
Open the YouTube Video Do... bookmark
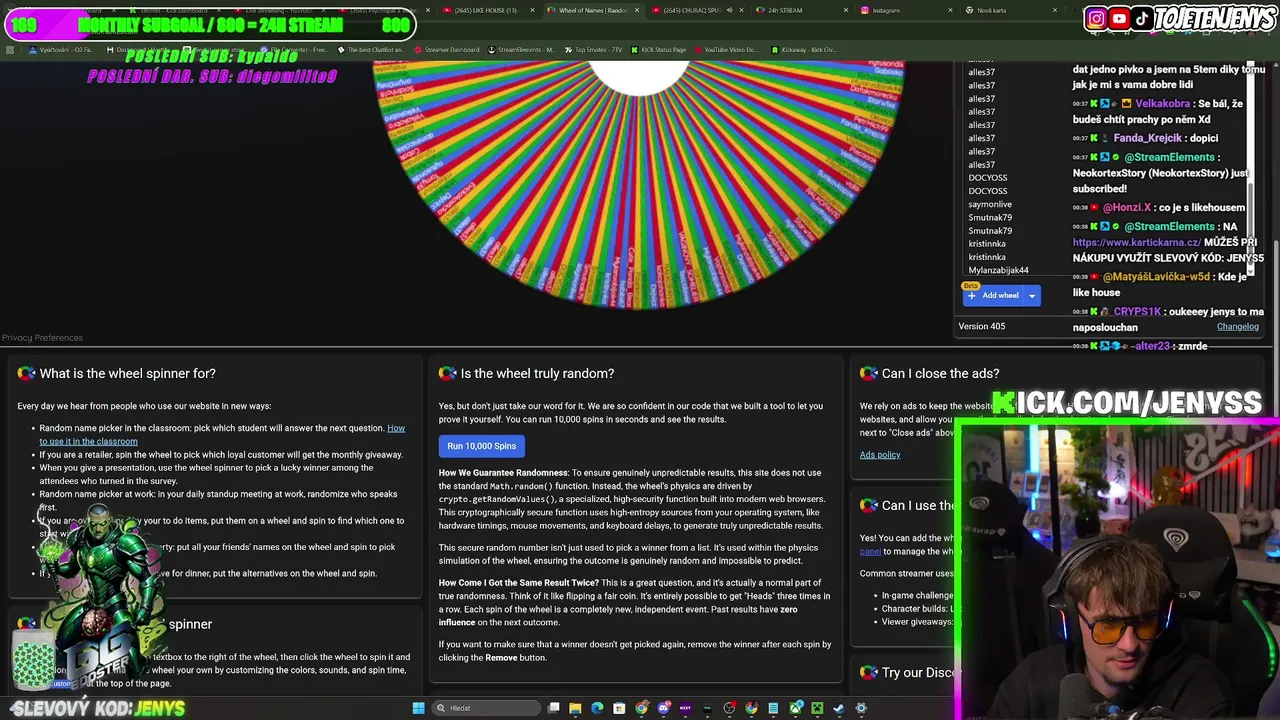(725, 49)
